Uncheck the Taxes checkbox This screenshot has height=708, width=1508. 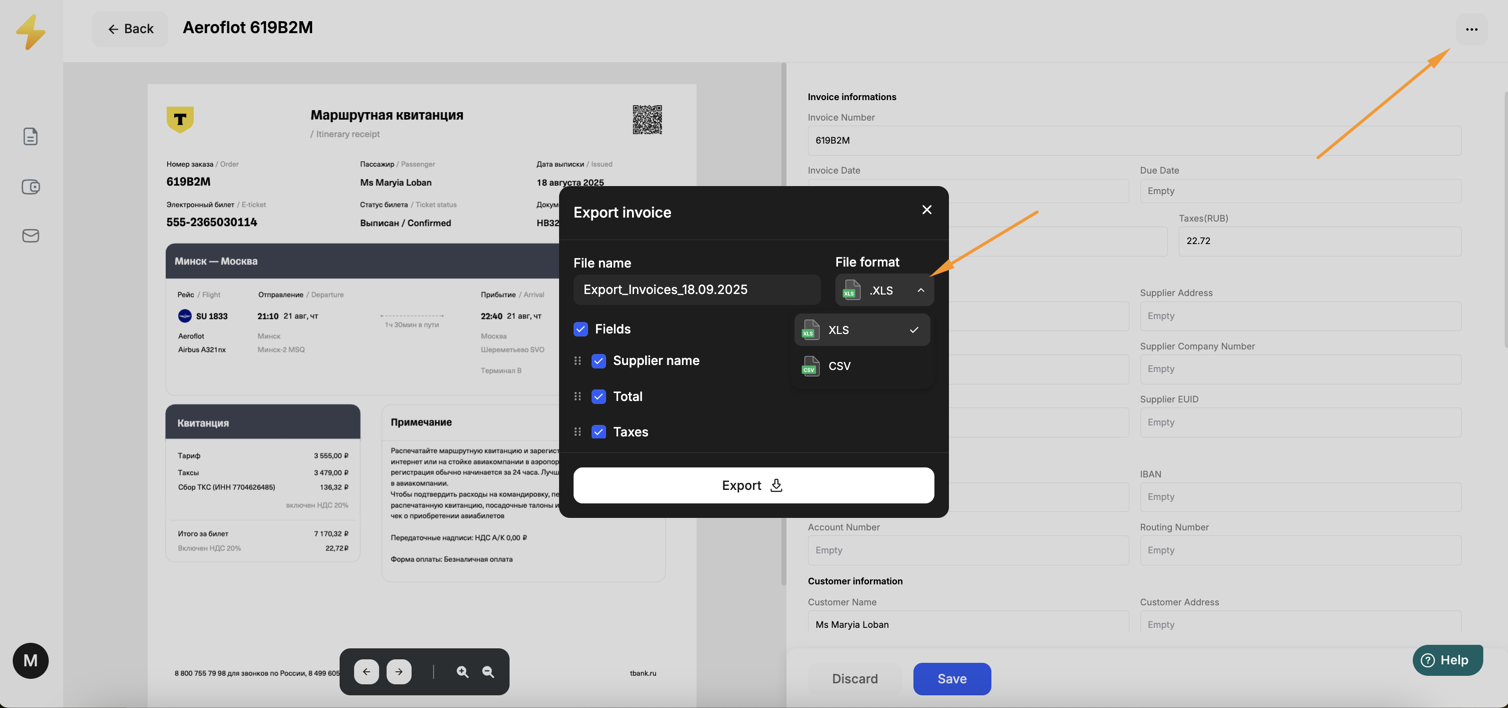click(599, 432)
